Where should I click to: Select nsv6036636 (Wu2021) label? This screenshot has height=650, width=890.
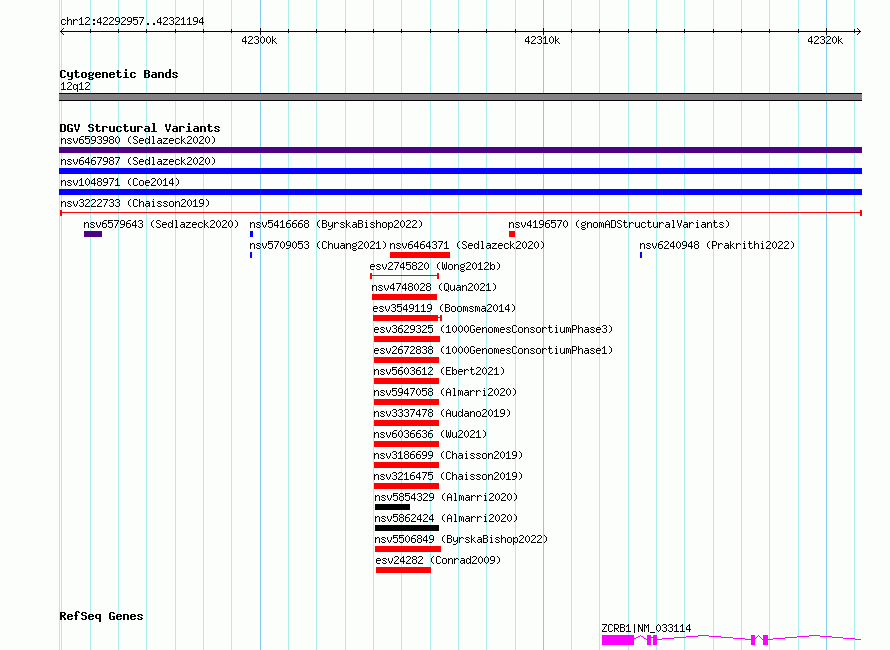tap(430, 434)
